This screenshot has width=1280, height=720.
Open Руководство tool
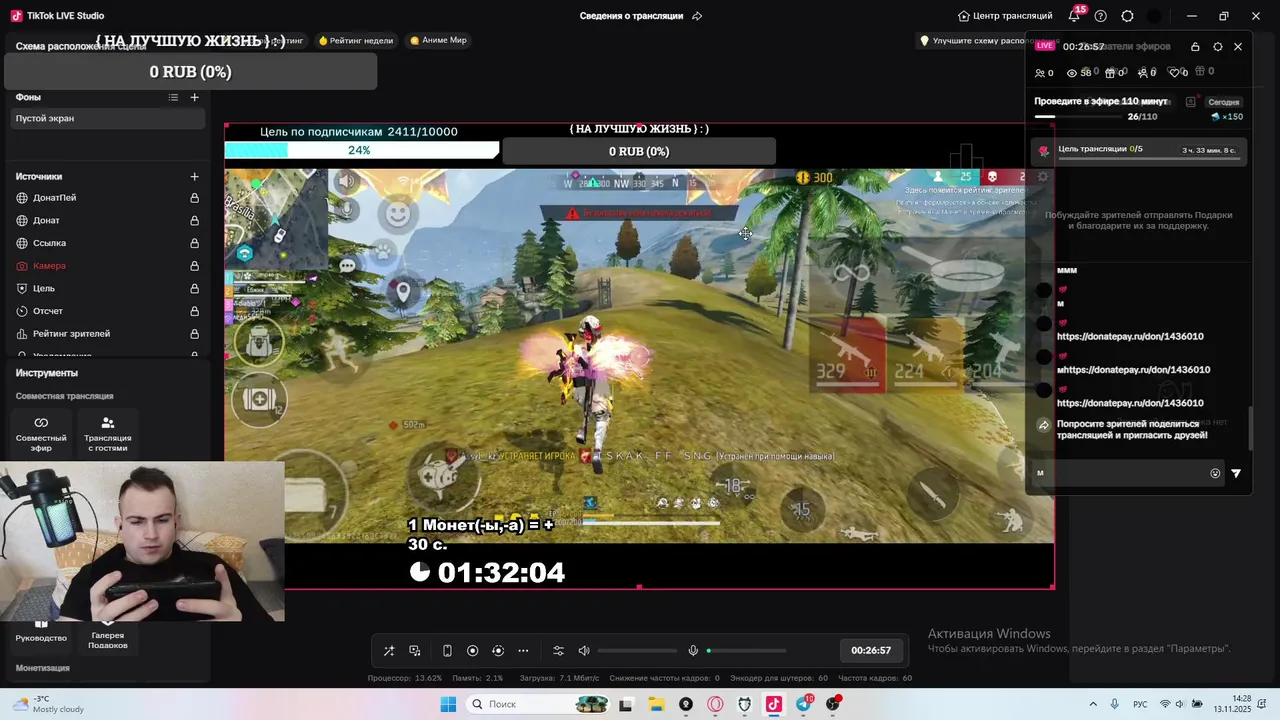point(41,633)
